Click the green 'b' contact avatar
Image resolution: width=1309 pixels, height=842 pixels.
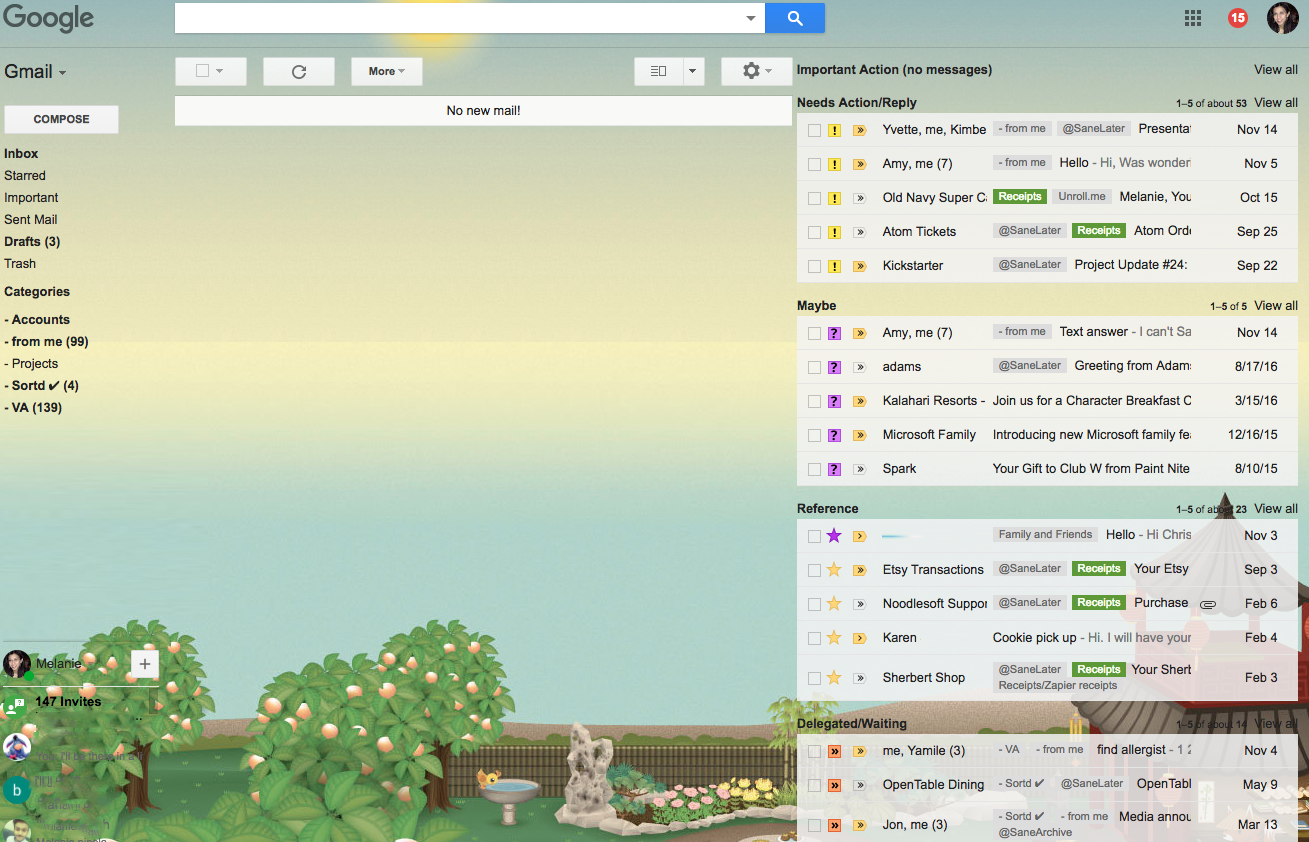[16, 790]
